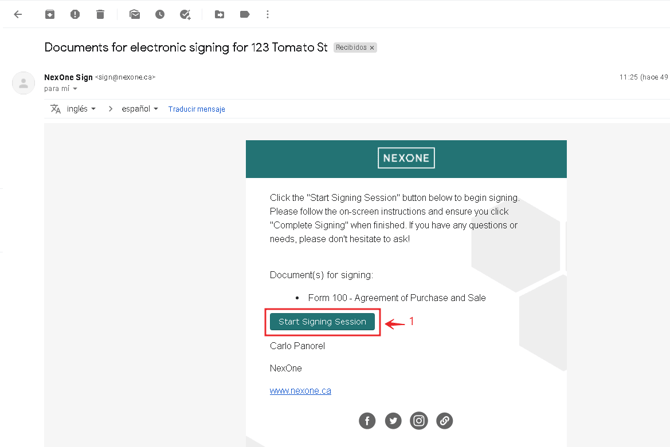Viewport: 670px width, 447px height.
Task: Open the www.nexone.ca link
Action: [x=300, y=391]
